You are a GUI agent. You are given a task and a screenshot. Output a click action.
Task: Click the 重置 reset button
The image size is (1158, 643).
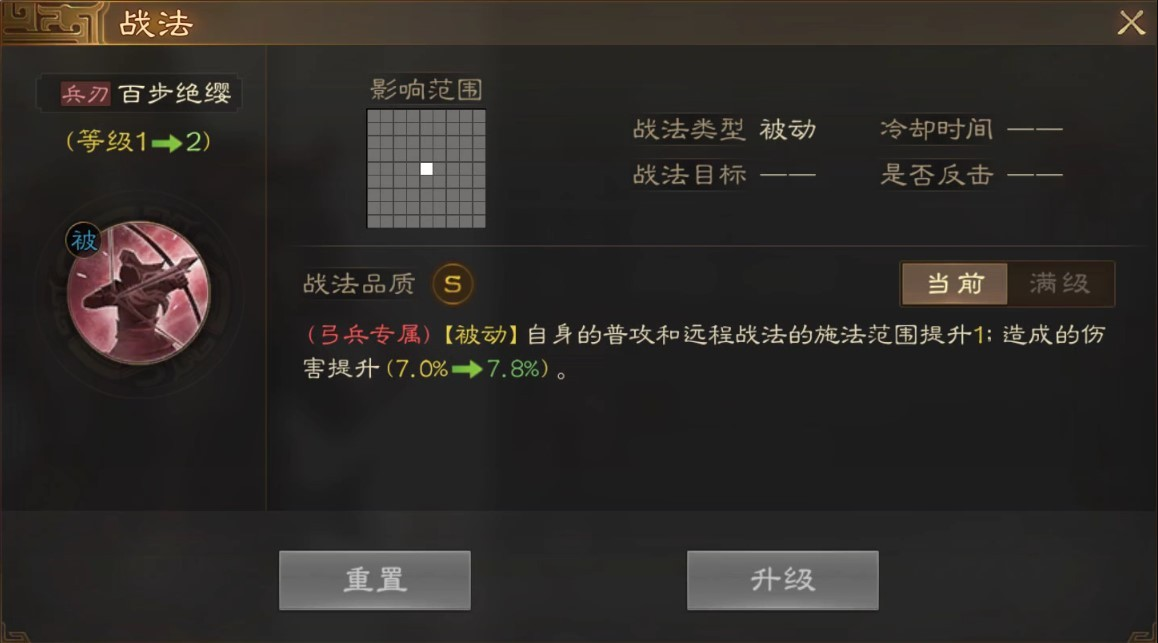tap(374, 580)
